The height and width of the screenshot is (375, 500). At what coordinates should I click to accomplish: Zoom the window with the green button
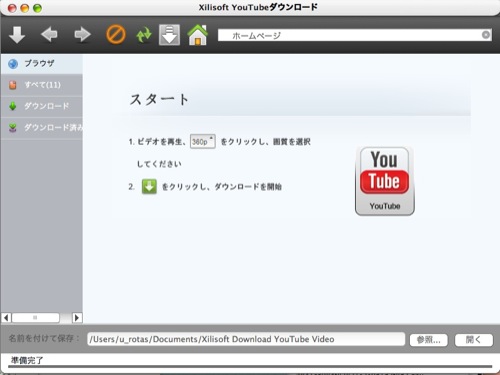coord(37,8)
